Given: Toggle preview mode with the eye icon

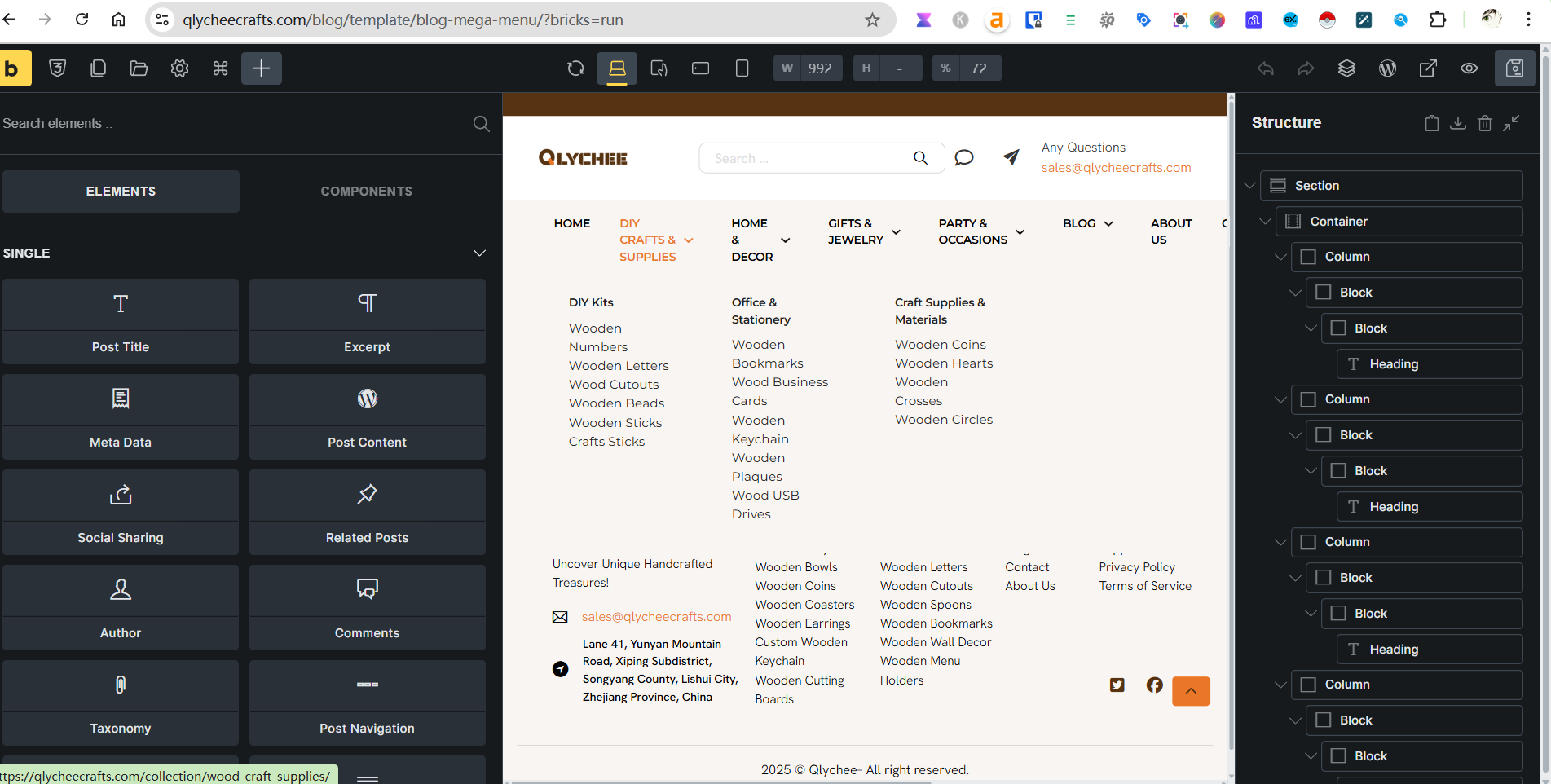Looking at the screenshot, I should pos(1469,68).
